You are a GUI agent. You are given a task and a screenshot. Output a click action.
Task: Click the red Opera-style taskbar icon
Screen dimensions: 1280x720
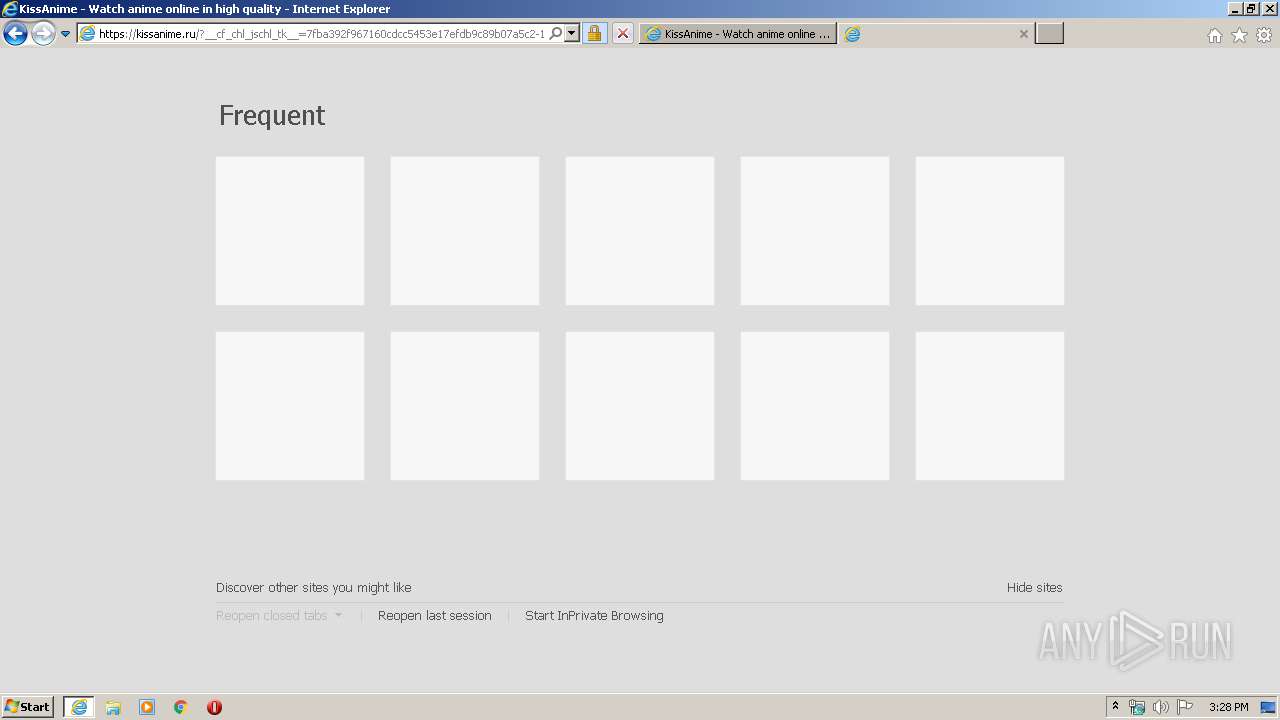pyautogui.click(x=214, y=707)
